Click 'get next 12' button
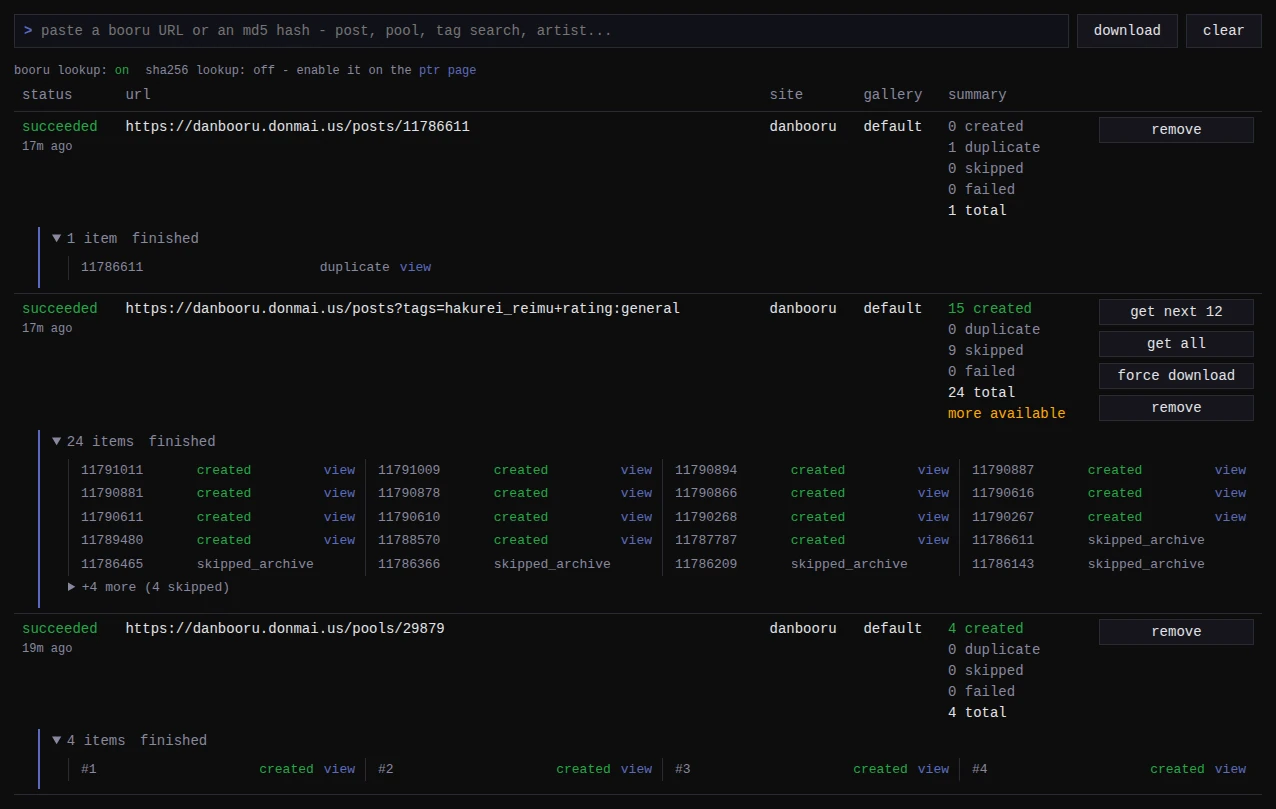The width and height of the screenshot is (1276, 809). coord(1176,312)
